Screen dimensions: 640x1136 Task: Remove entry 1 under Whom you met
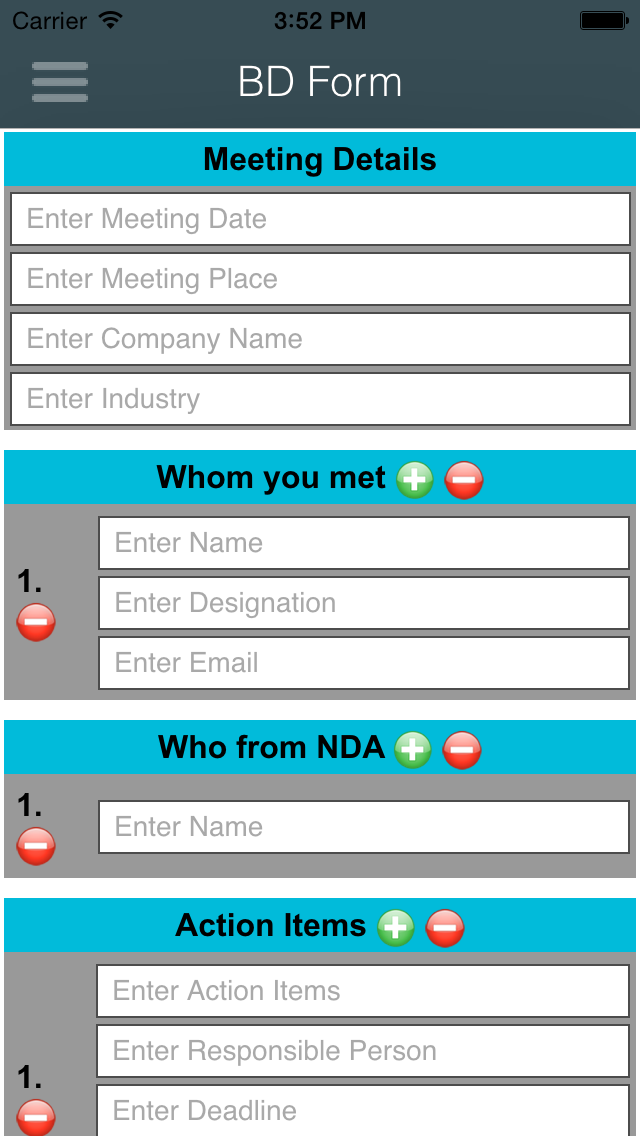(36, 622)
